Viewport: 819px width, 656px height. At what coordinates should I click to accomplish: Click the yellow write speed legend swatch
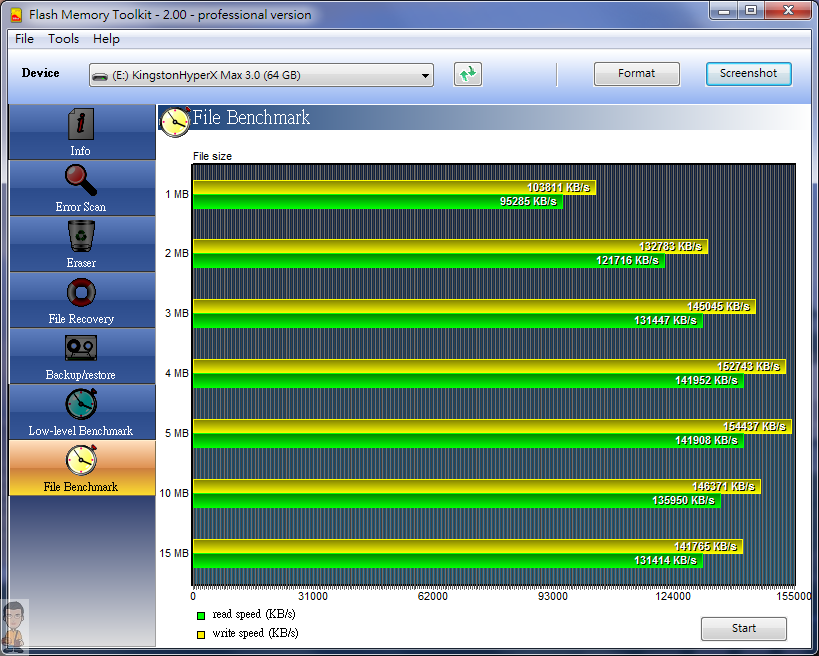pyautogui.click(x=201, y=635)
